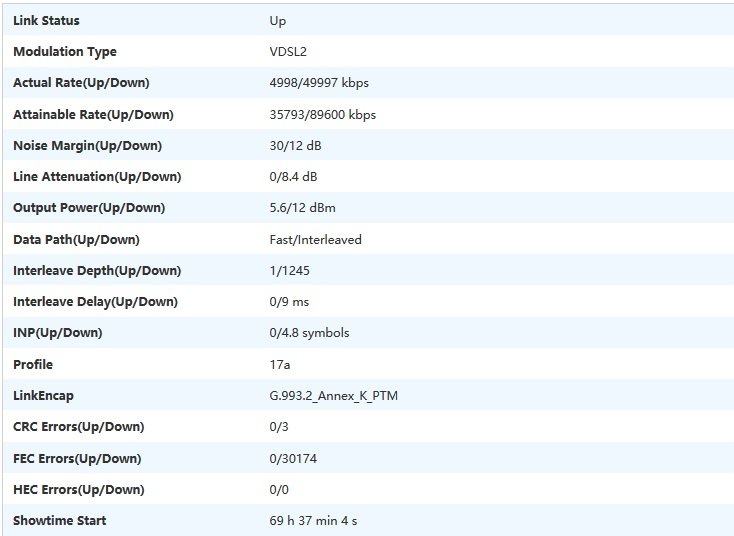Click the "INP(Up/Down)" label

point(58,333)
